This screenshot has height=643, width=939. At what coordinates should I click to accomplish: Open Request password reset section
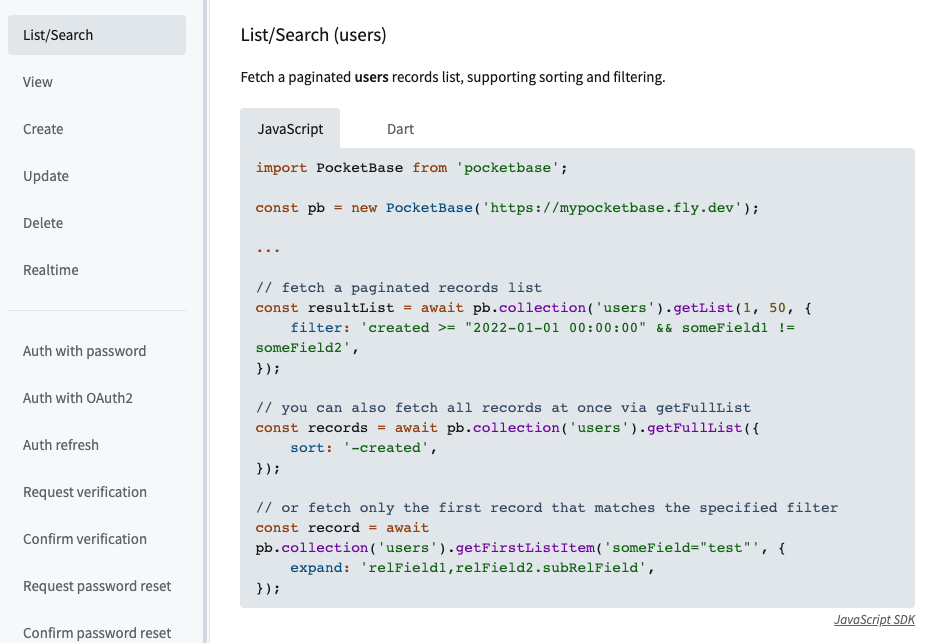(97, 586)
